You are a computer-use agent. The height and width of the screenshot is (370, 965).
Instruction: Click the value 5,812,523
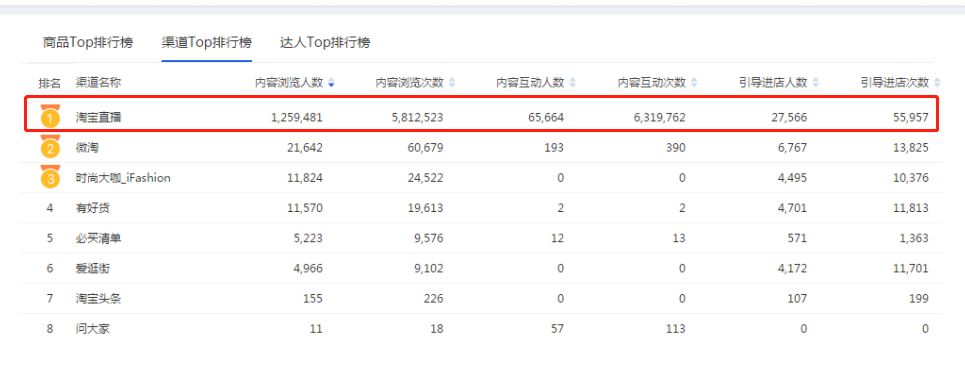coord(417,117)
